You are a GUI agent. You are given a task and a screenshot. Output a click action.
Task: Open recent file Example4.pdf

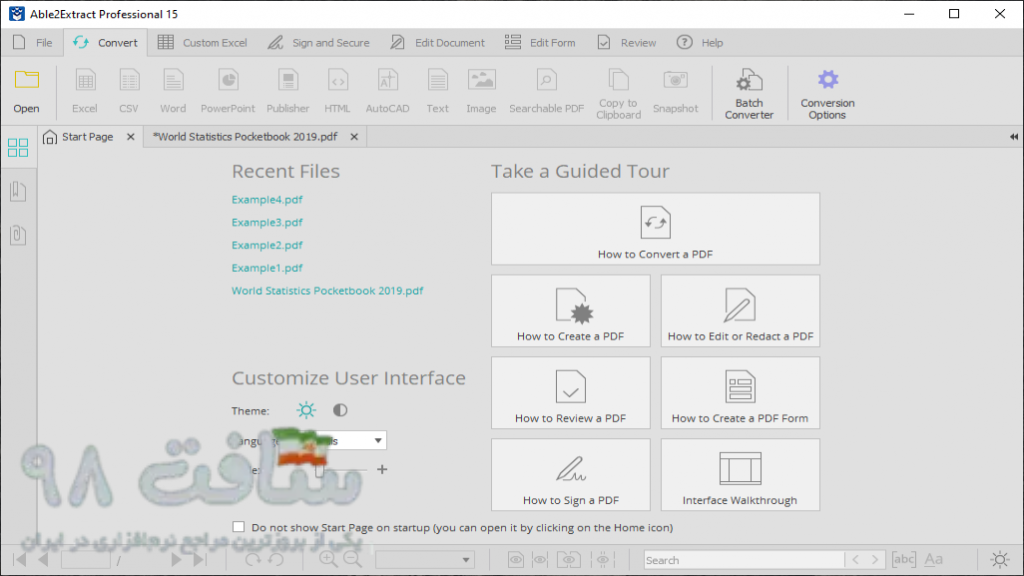click(x=267, y=199)
